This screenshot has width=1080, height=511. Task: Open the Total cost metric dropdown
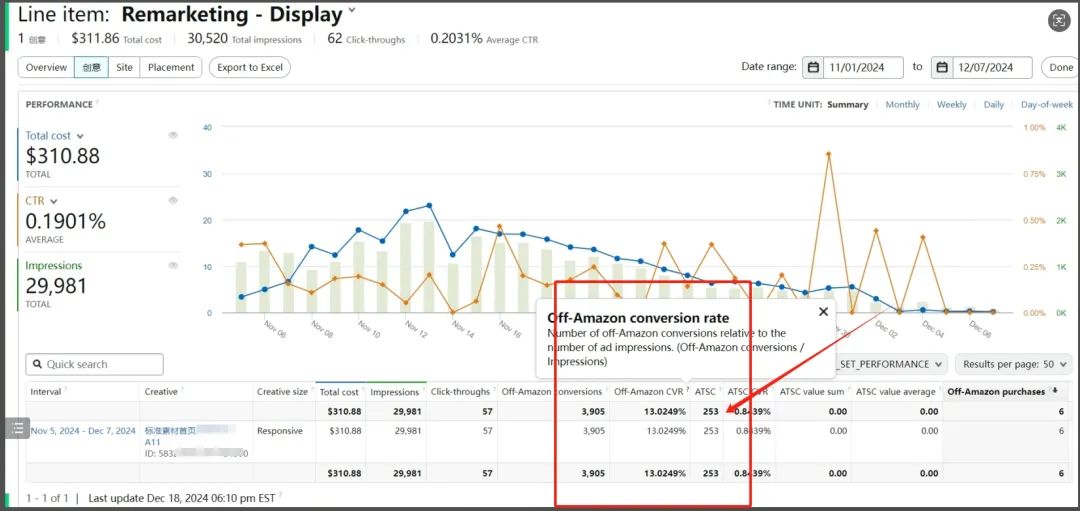tap(80, 136)
